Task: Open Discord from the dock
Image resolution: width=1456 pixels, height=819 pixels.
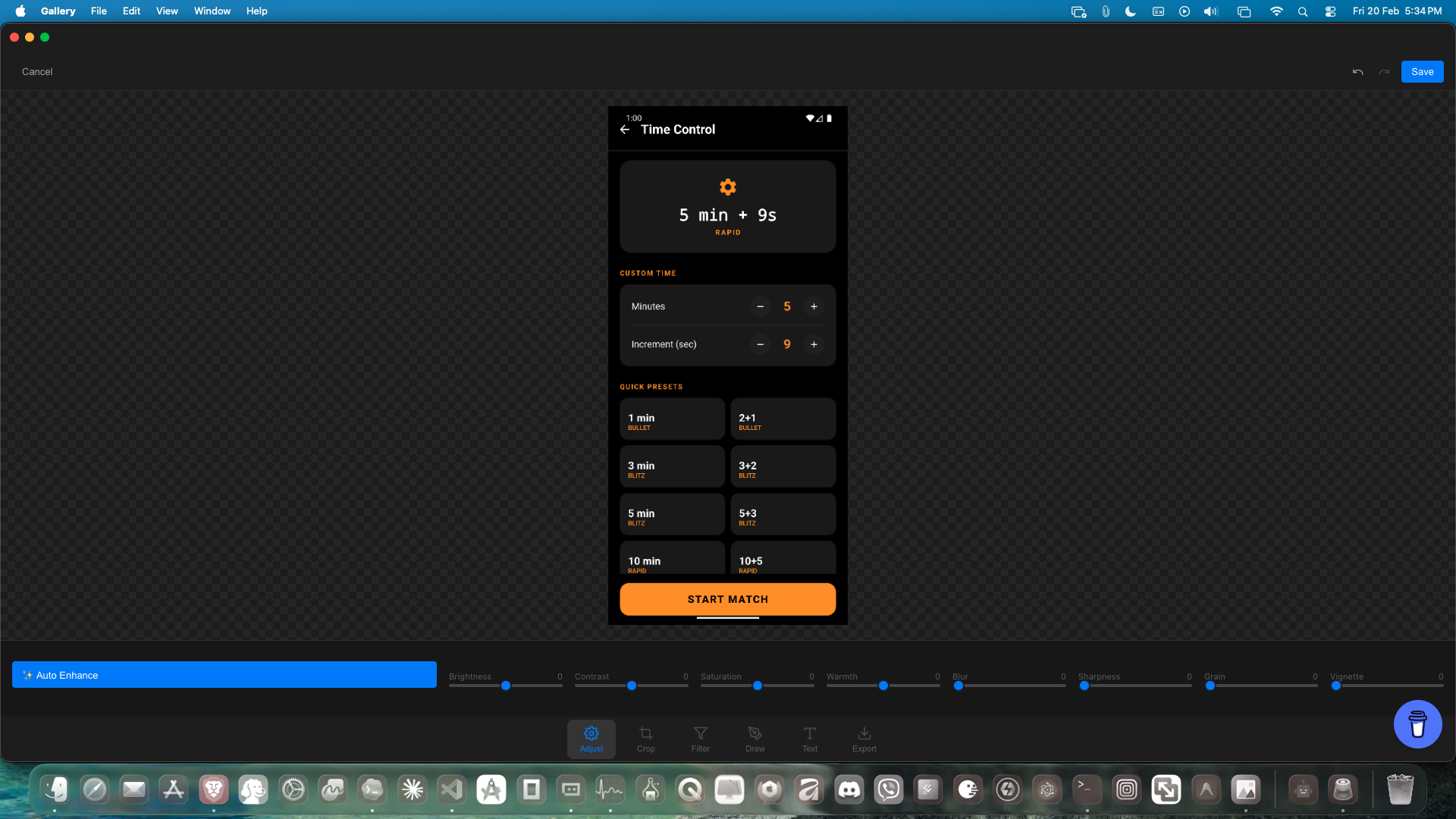Action: coord(849,790)
